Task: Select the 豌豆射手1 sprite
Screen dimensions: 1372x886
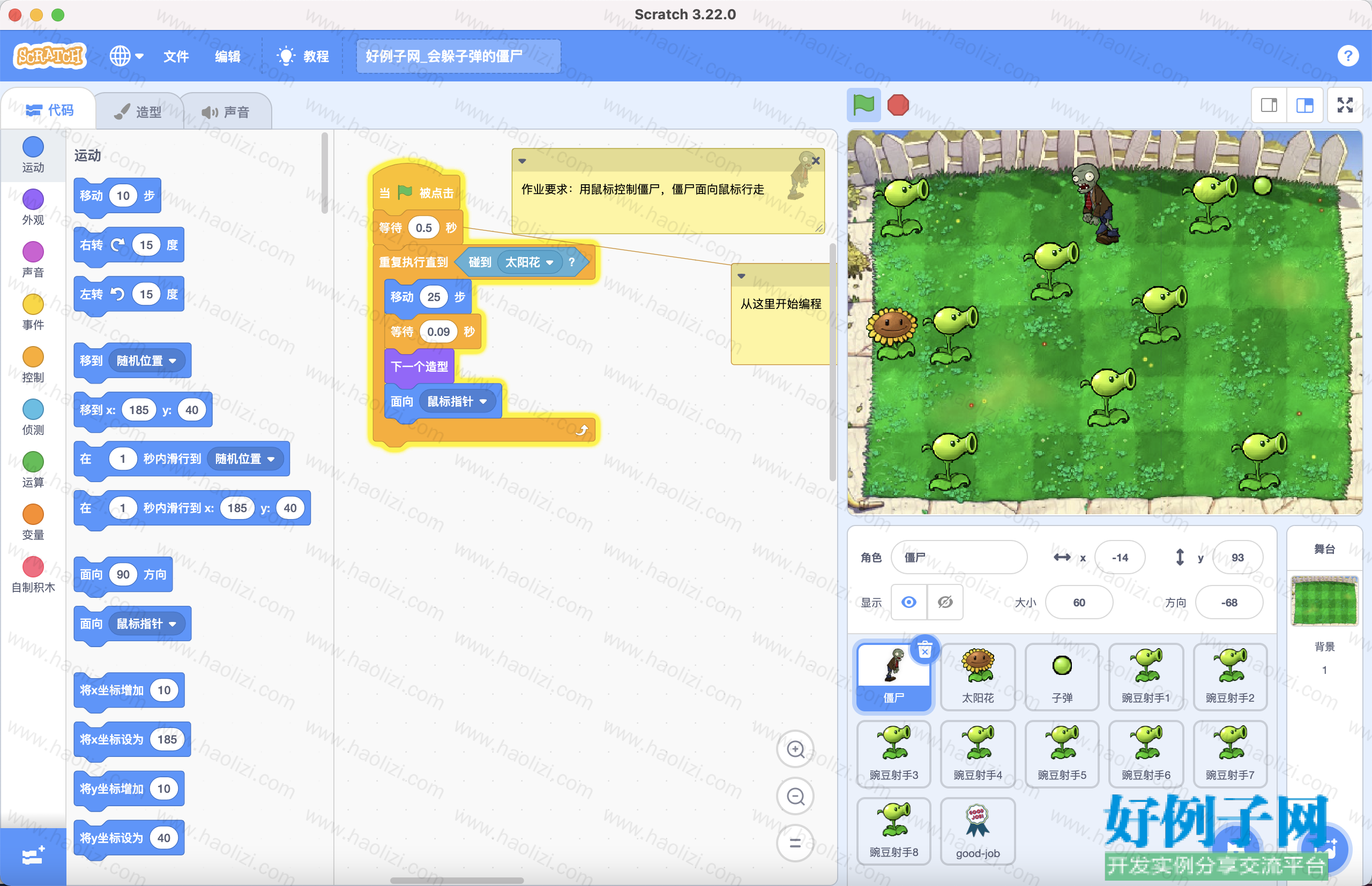Action: point(1146,677)
